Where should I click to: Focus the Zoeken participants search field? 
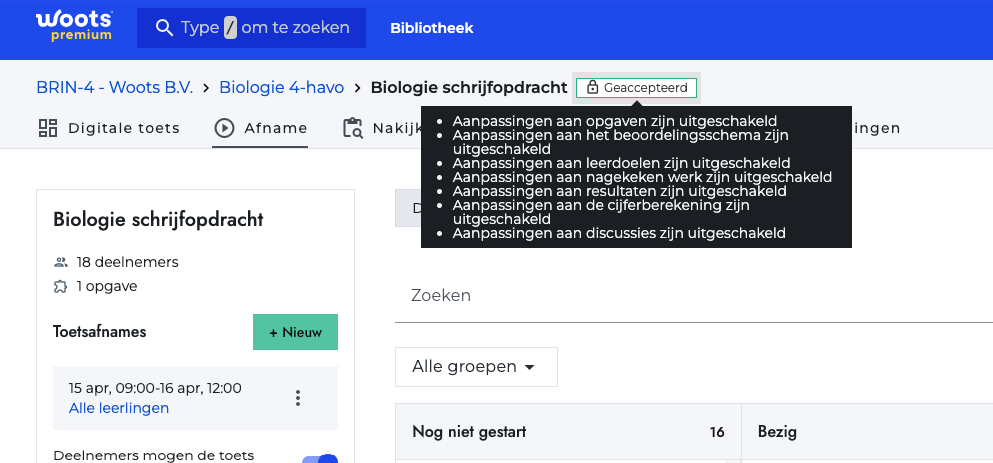pyautogui.click(x=690, y=296)
